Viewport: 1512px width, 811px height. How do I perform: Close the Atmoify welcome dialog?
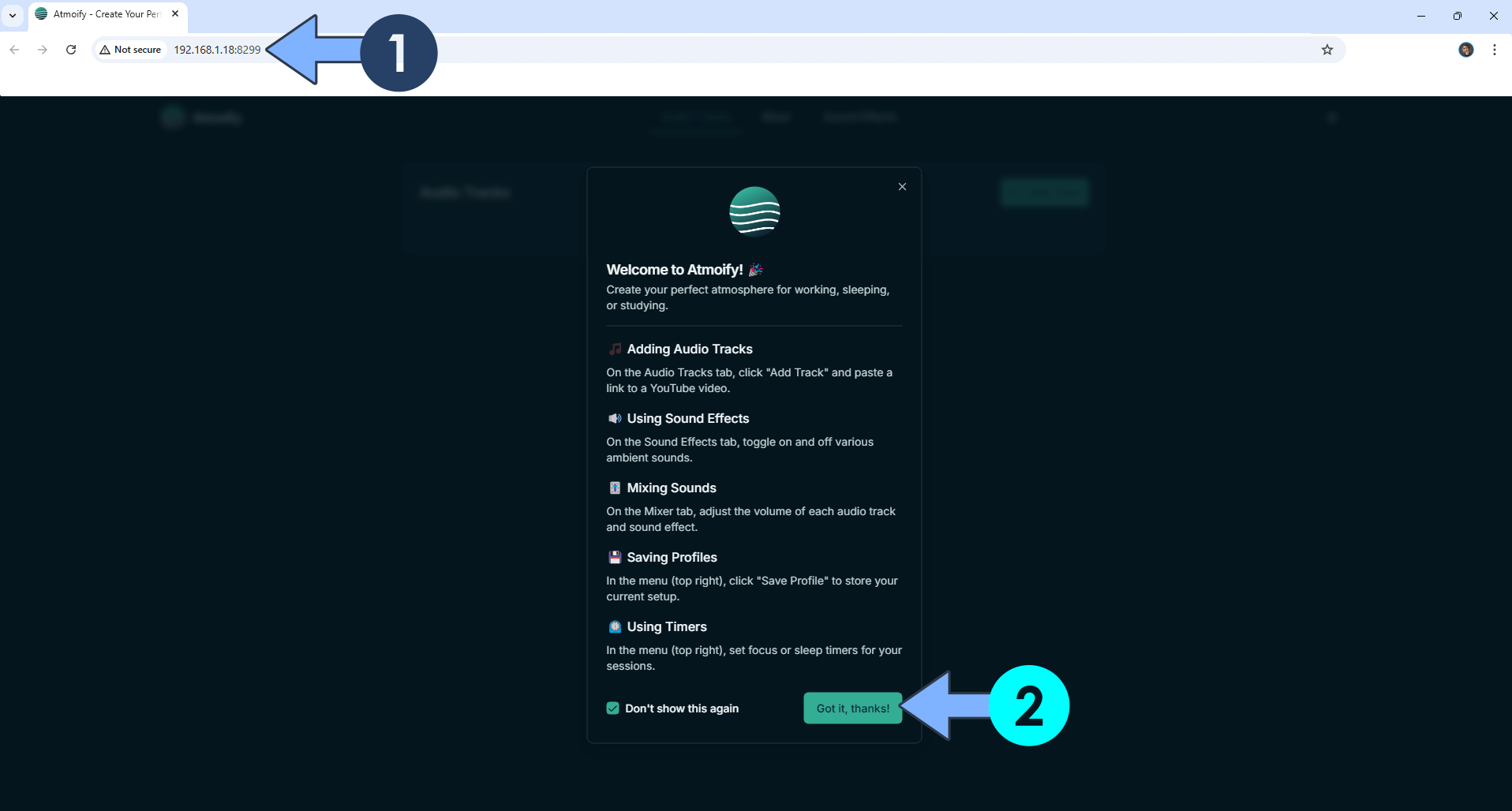(x=902, y=187)
